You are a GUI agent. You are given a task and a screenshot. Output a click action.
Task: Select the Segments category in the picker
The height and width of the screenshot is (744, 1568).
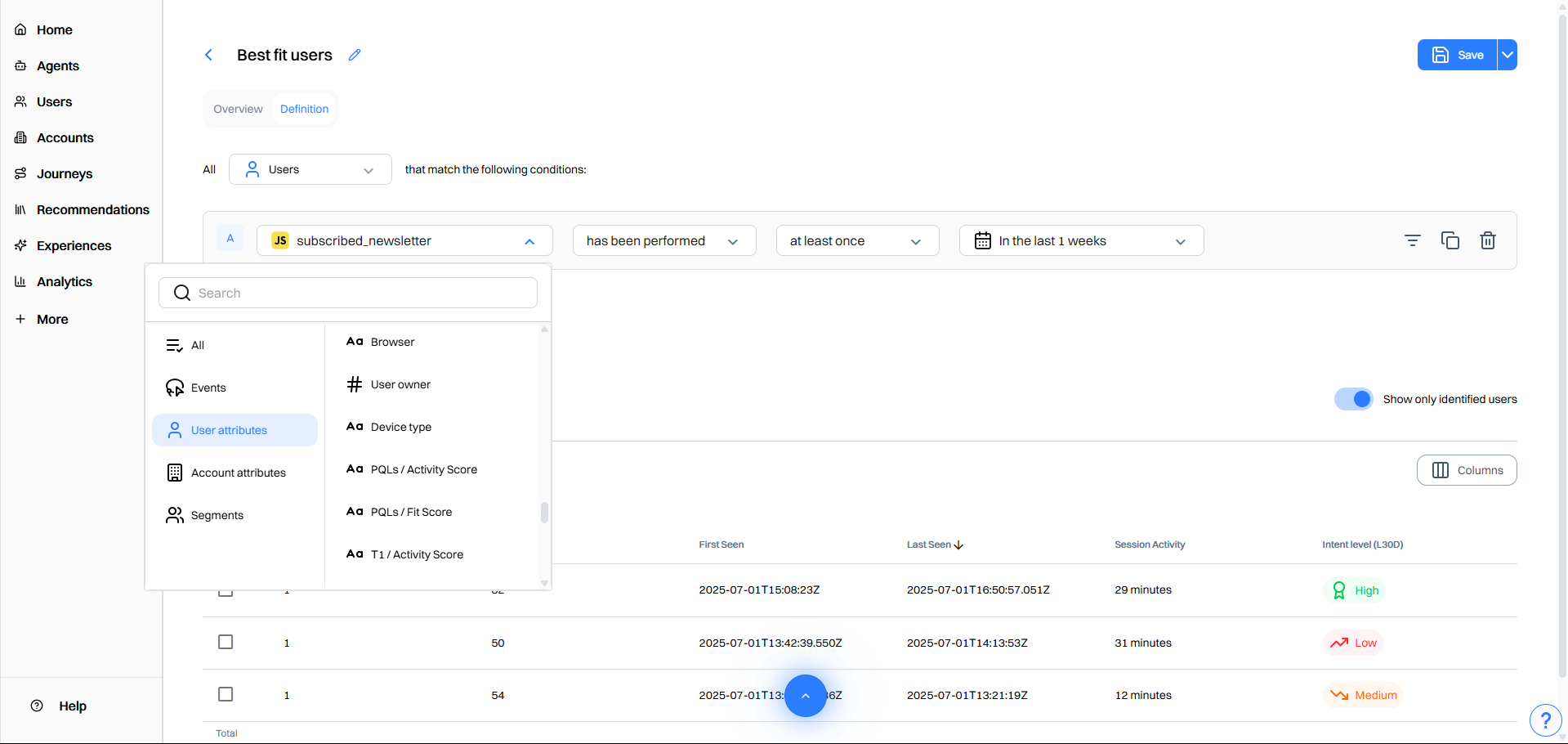point(235,515)
